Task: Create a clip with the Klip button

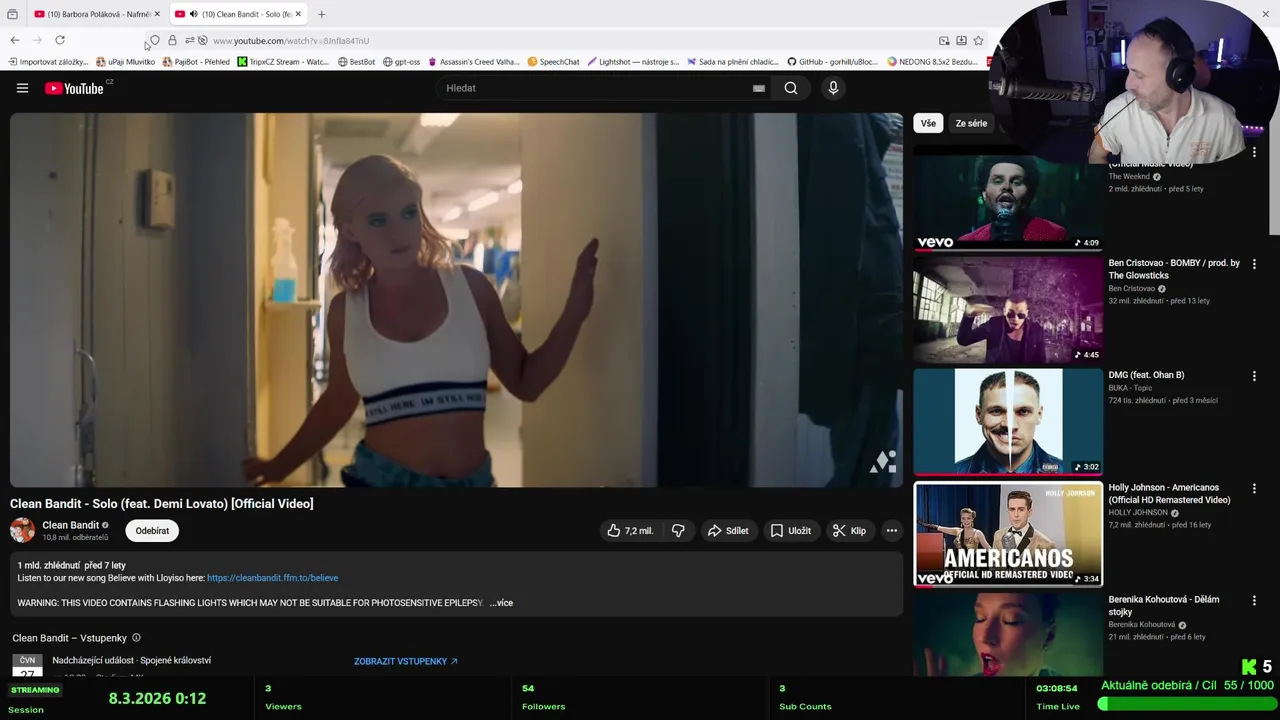Action: pyautogui.click(x=849, y=531)
